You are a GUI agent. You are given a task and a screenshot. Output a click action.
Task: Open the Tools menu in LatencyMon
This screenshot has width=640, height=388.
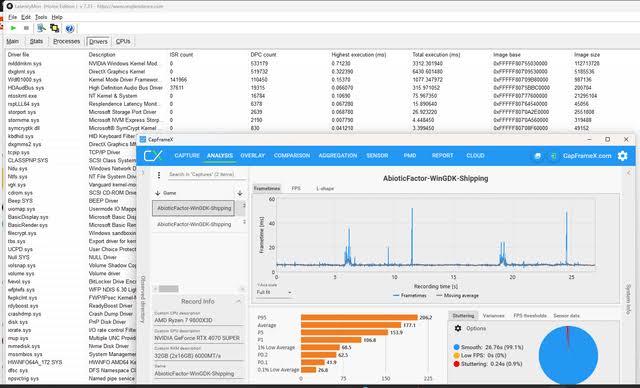tap(41, 17)
